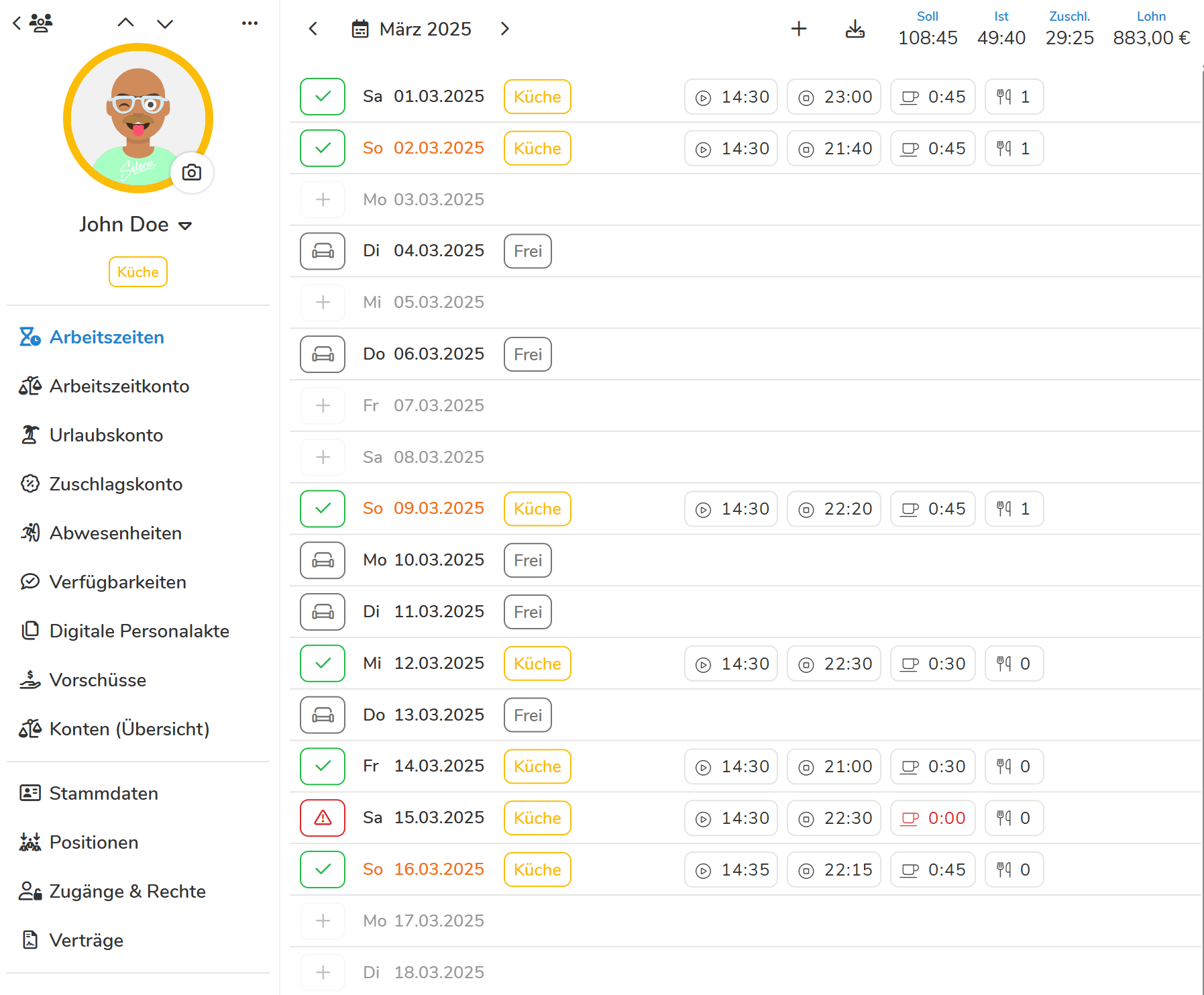The height and width of the screenshot is (995, 1204).
Task: Add entry for Fr 07.03.2025 with plus
Action: click(x=323, y=405)
